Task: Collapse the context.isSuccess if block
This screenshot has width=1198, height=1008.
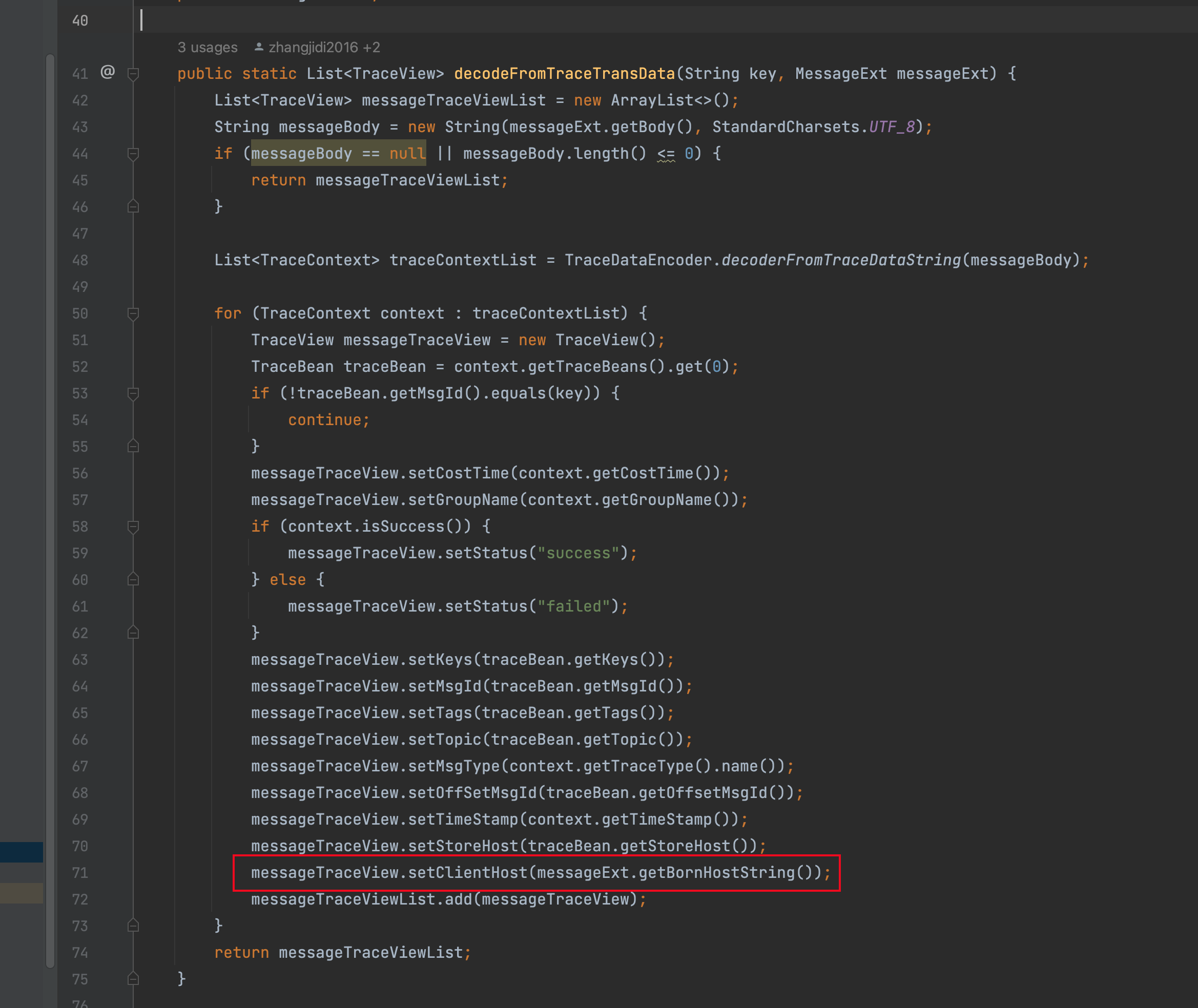Action: (133, 527)
